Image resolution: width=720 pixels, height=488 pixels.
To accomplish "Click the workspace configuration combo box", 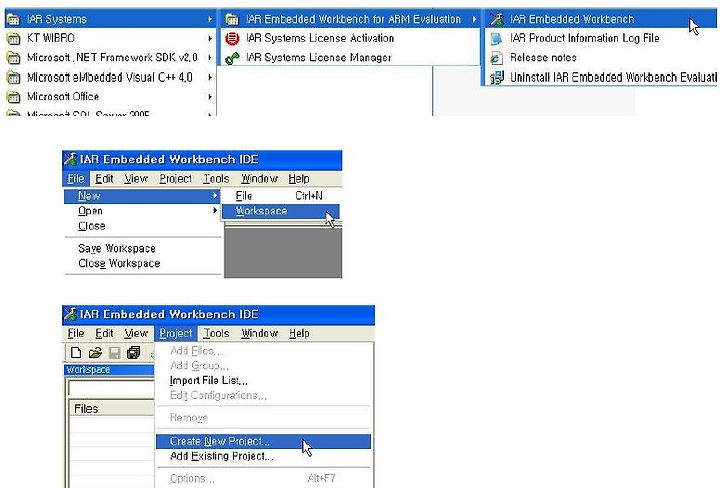I will [111, 388].
